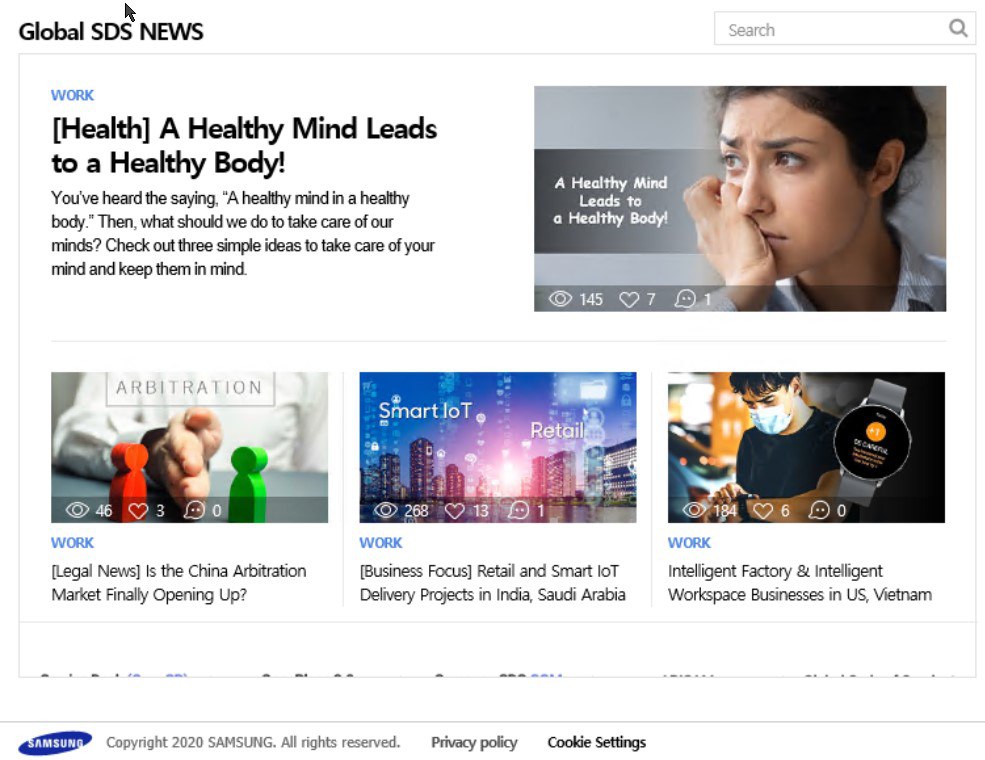The image size is (985, 760).
Task: Click the heart icon on Healthy Mind image
Action: pyautogui.click(x=629, y=300)
